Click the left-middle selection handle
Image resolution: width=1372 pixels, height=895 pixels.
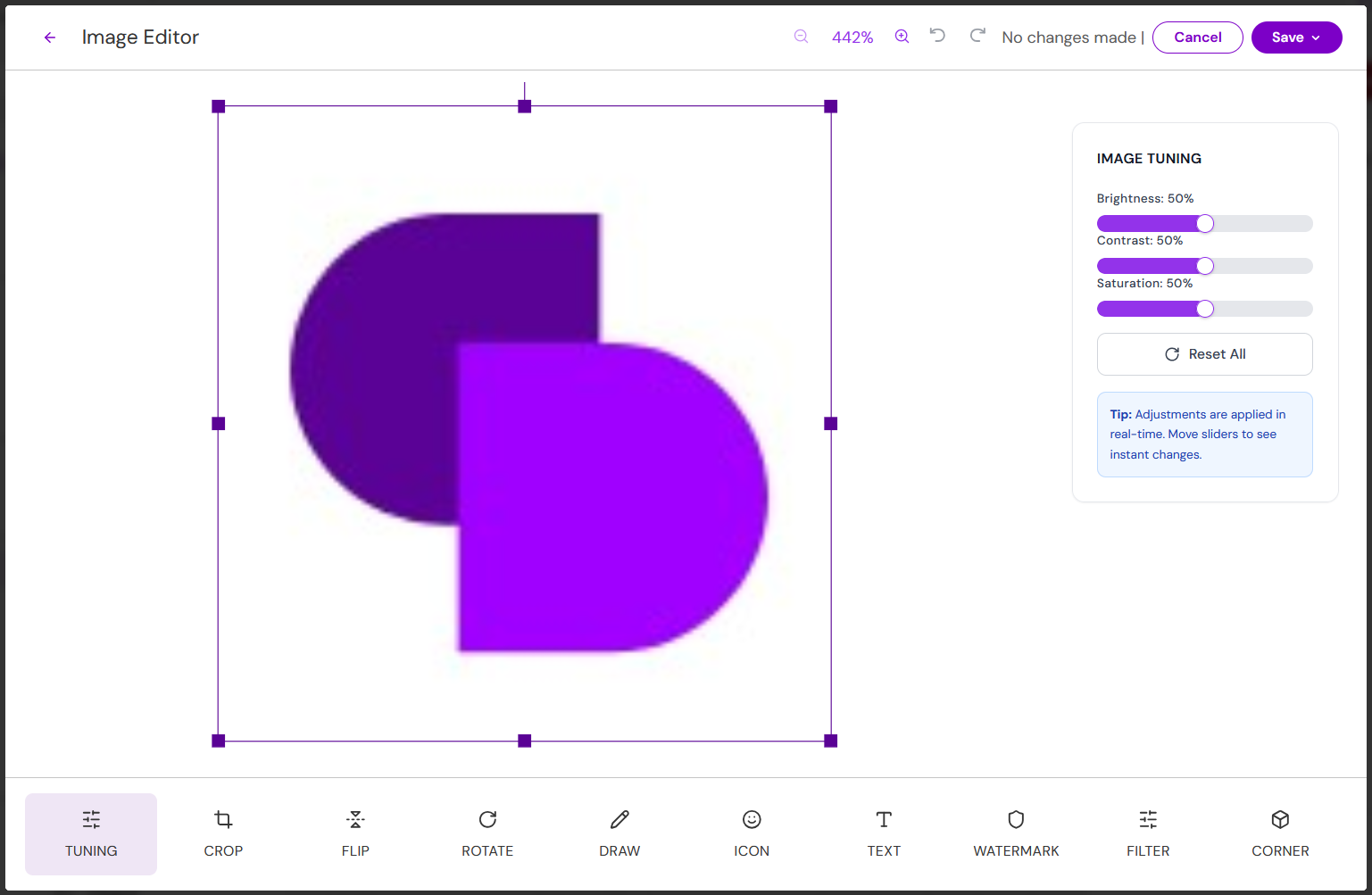click(x=219, y=424)
